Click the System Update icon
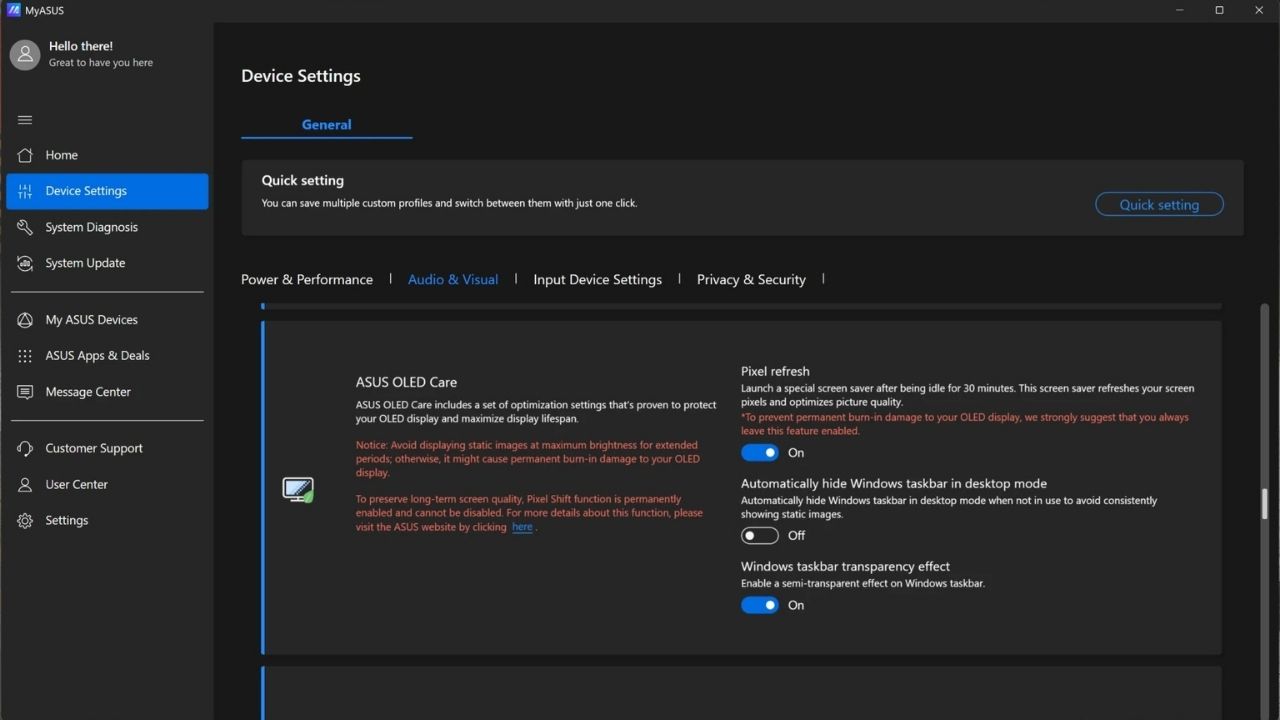Image resolution: width=1280 pixels, height=720 pixels. (x=25, y=263)
